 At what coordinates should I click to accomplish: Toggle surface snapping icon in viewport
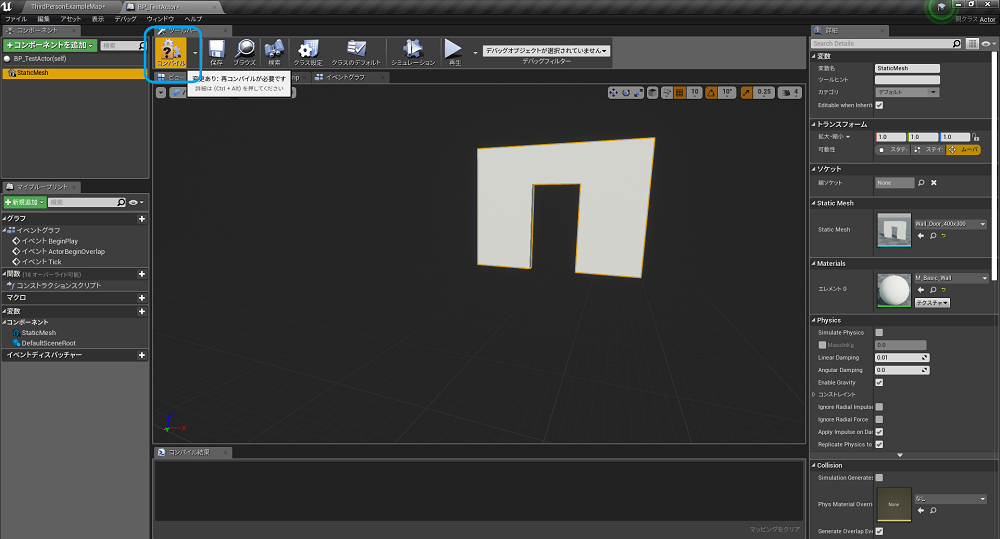[667, 92]
